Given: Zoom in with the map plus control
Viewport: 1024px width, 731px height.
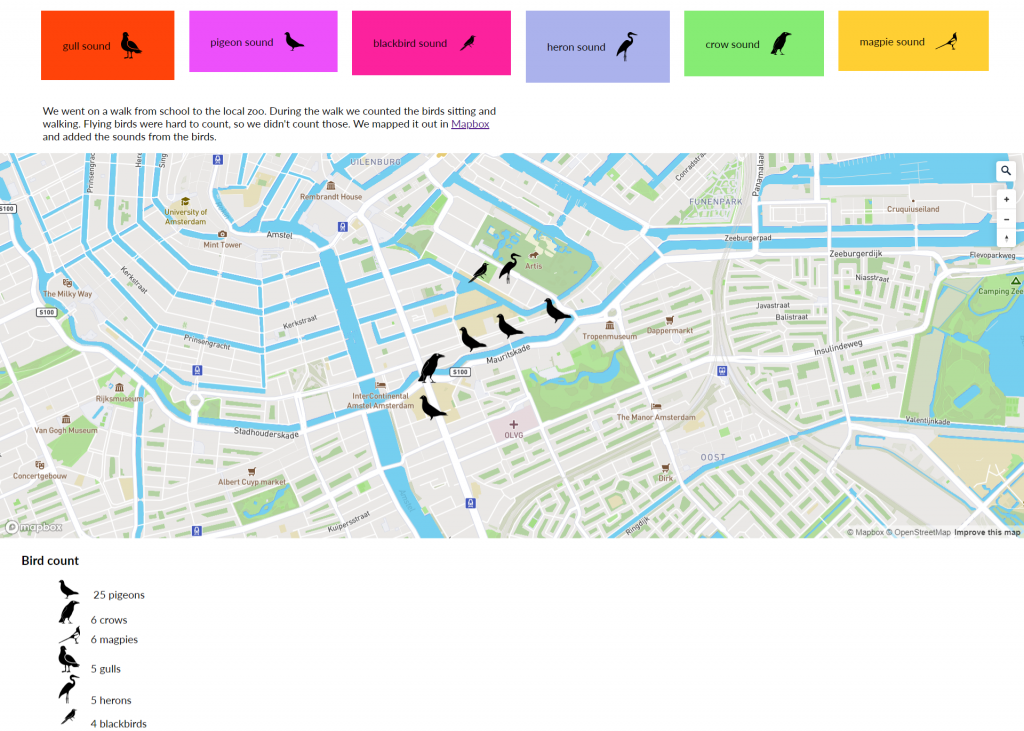Looking at the screenshot, I should tap(1006, 199).
